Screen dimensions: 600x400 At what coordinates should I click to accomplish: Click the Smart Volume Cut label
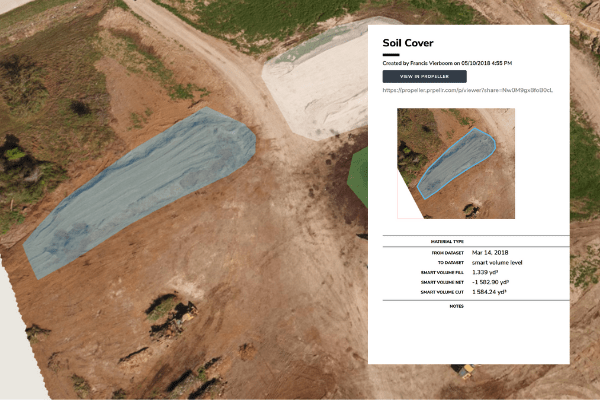(x=442, y=292)
